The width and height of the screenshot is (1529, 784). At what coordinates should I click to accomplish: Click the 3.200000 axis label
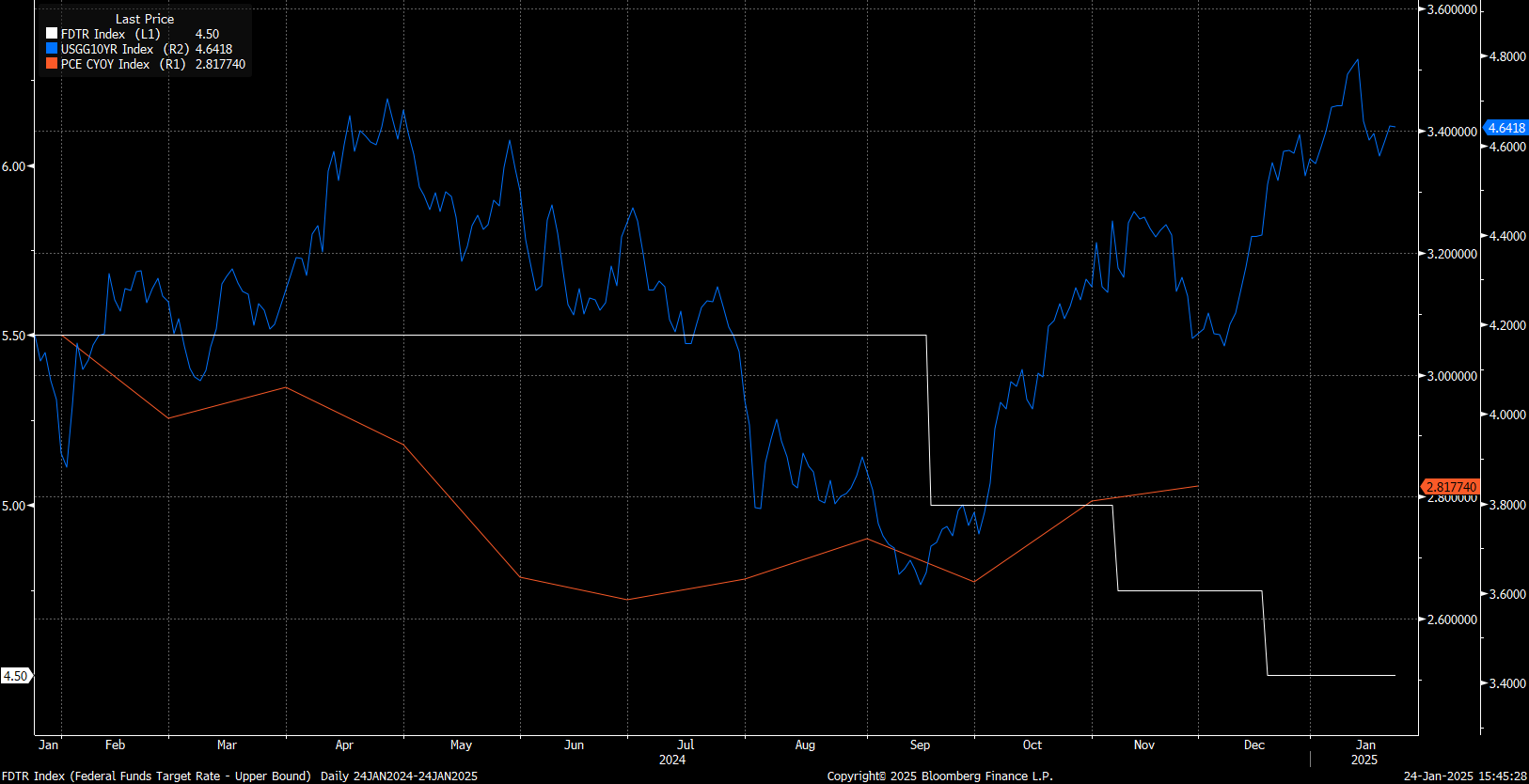click(1452, 254)
